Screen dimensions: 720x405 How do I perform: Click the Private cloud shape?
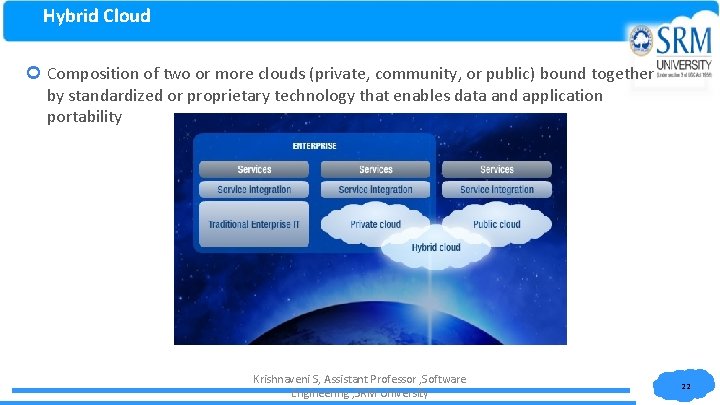pos(375,224)
